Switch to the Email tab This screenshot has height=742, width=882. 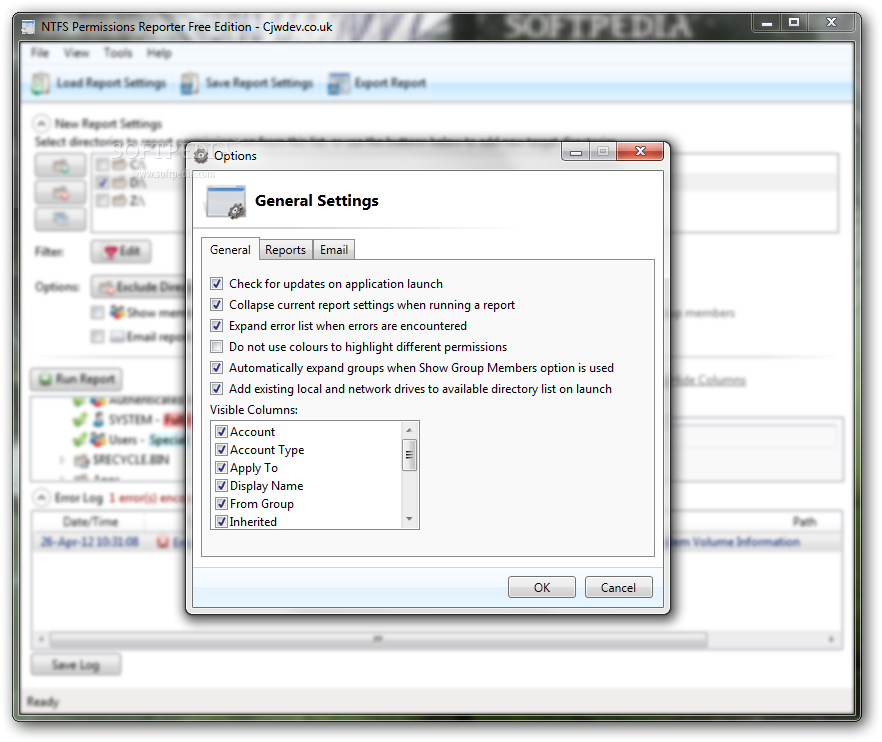coord(334,250)
